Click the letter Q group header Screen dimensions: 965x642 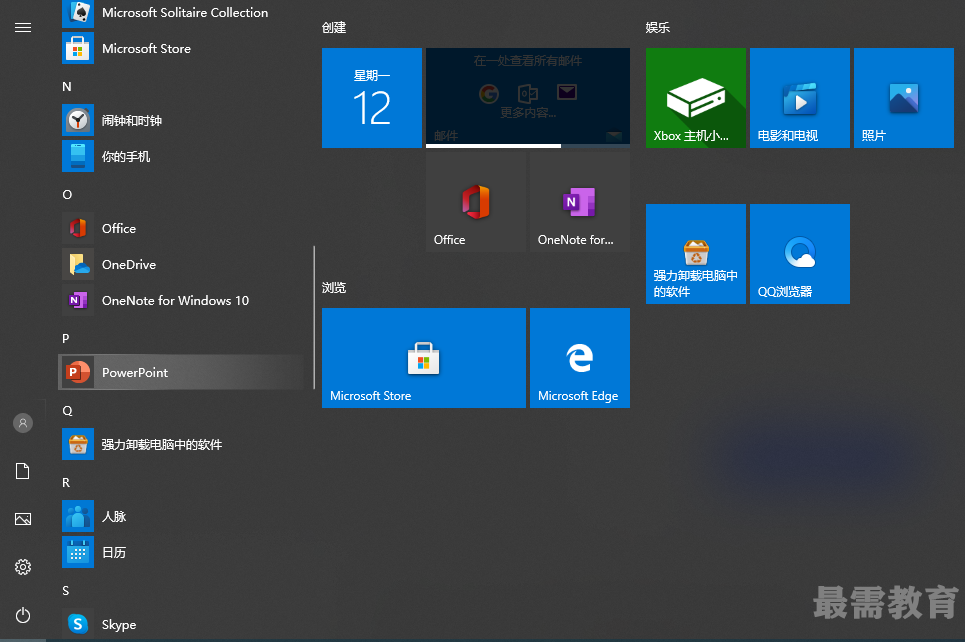coord(67,411)
